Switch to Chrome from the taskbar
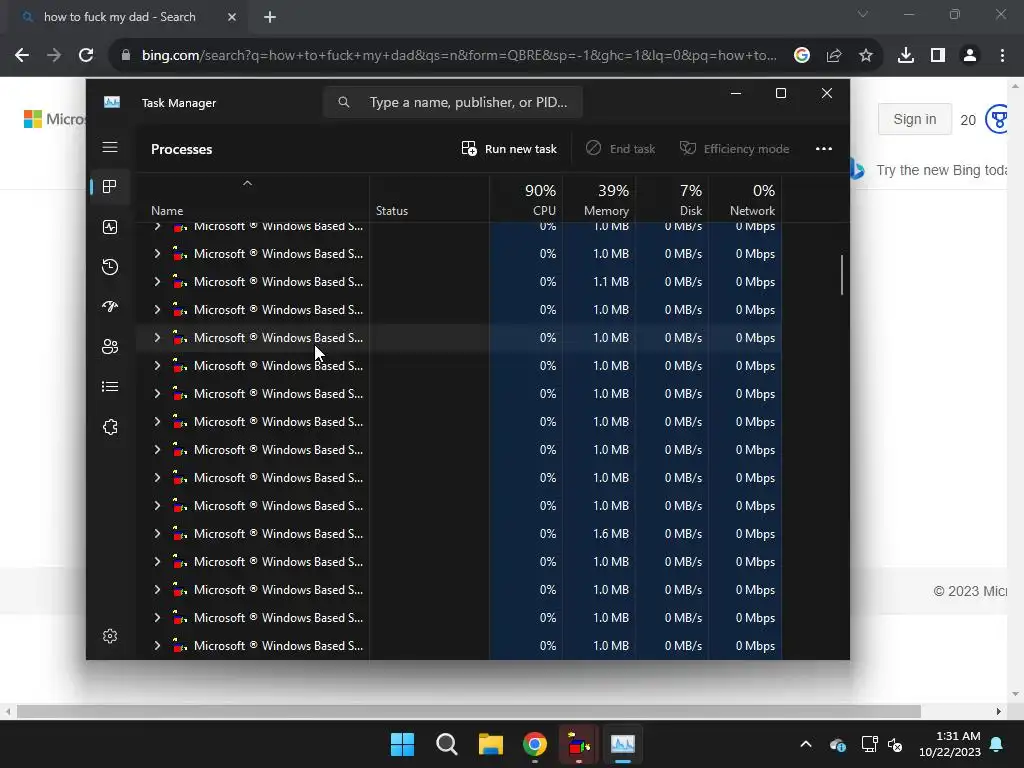Viewport: 1024px width, 768px height. tap(535, 744)
